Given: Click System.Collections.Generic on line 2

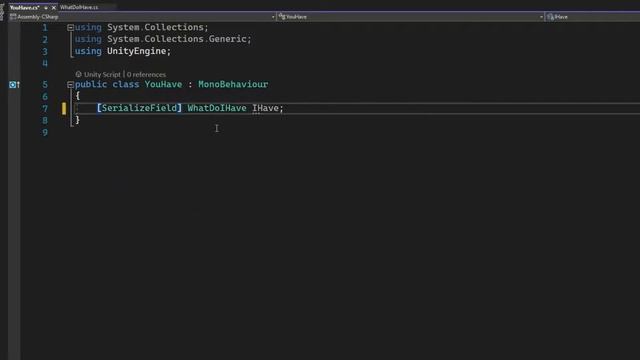Looking at the screenshot, I should click(x=177, y=39).
